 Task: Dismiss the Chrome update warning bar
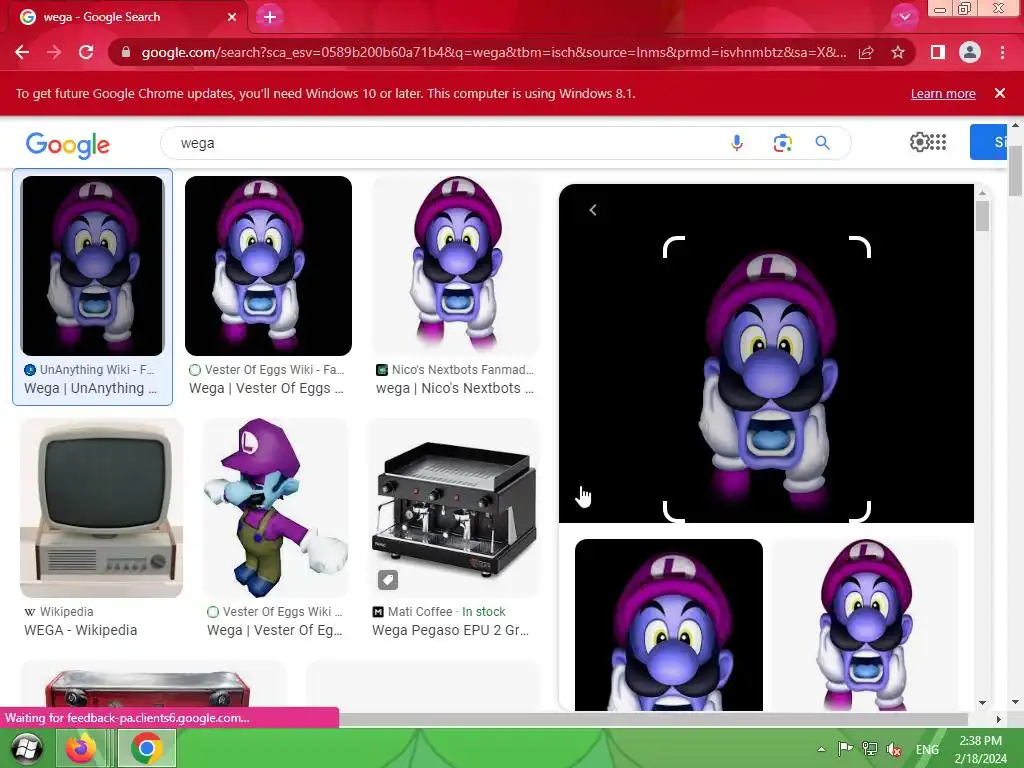[1000, 93]
